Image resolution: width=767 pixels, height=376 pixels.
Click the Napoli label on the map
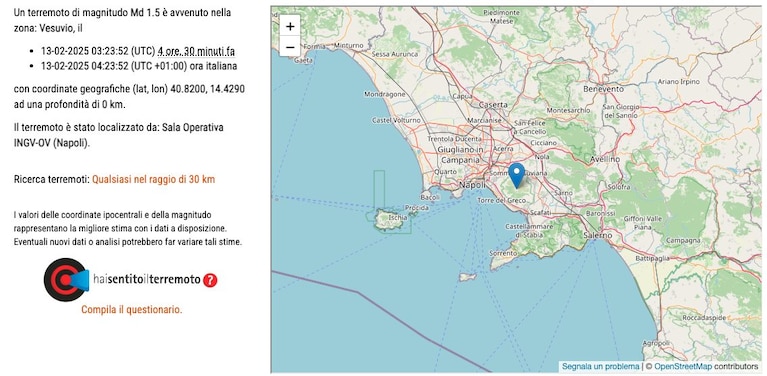coord(473,185)
